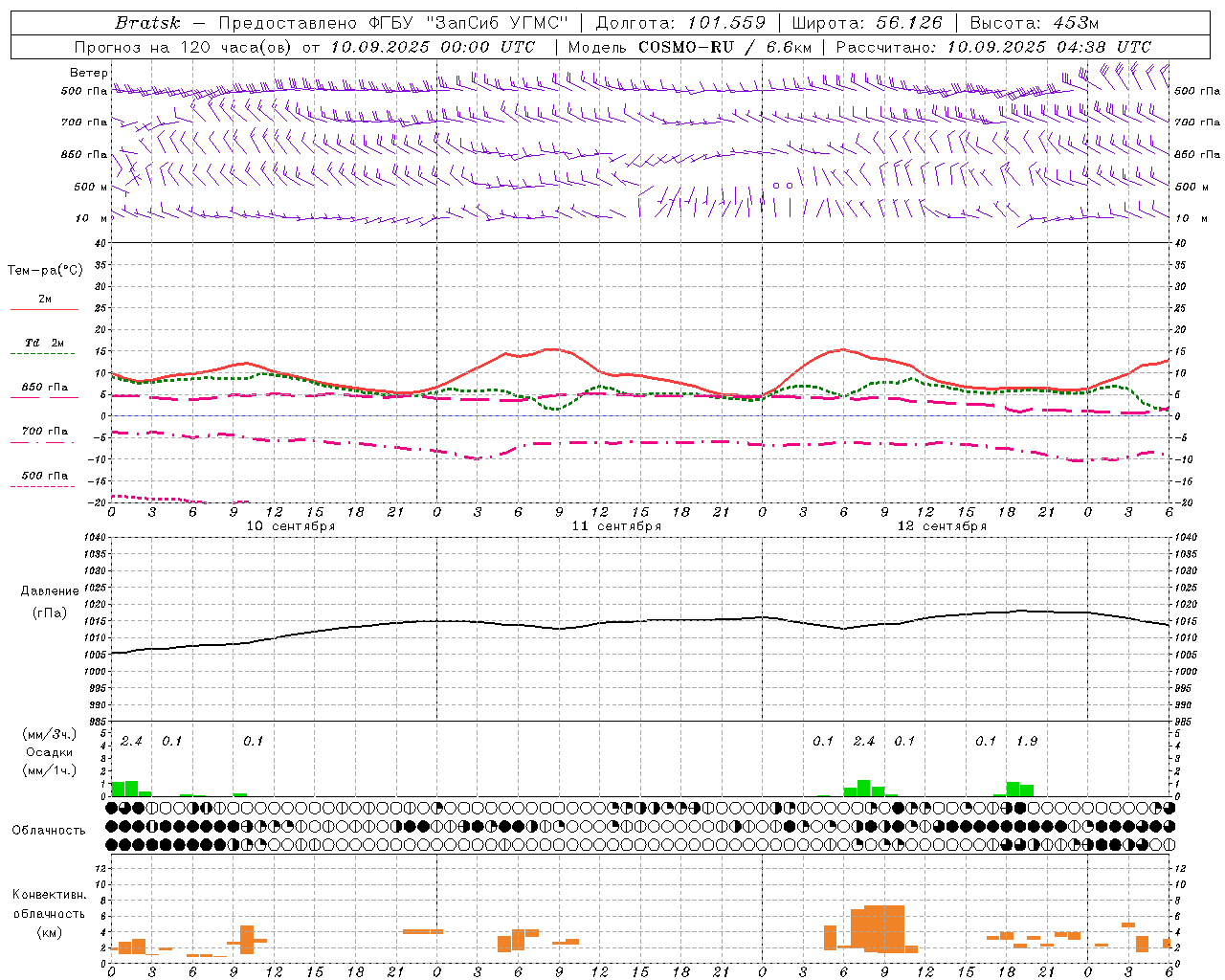Click the two calm-wind circles in the wind chart
The height and width of the screenshot is (980, 1225).
tap(783, 186)
